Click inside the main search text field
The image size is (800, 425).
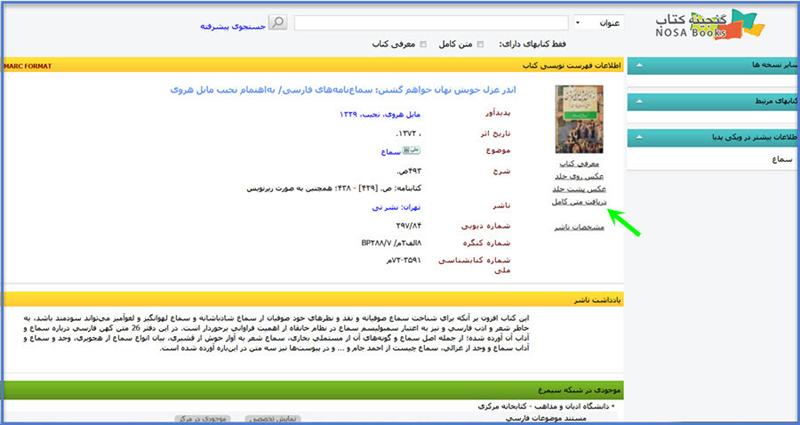click(x=420, y=22)
